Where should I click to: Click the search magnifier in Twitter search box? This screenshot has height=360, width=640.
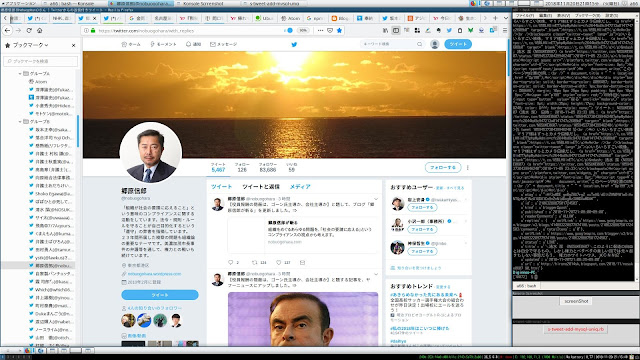tap(419, 44)
